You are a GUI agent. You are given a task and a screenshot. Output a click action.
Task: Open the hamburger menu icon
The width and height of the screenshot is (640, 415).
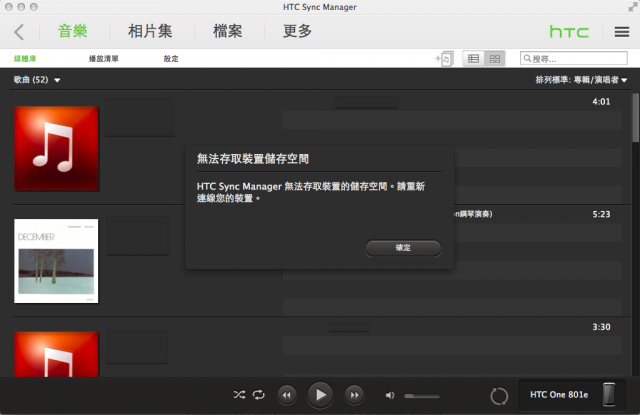(622, 32)
